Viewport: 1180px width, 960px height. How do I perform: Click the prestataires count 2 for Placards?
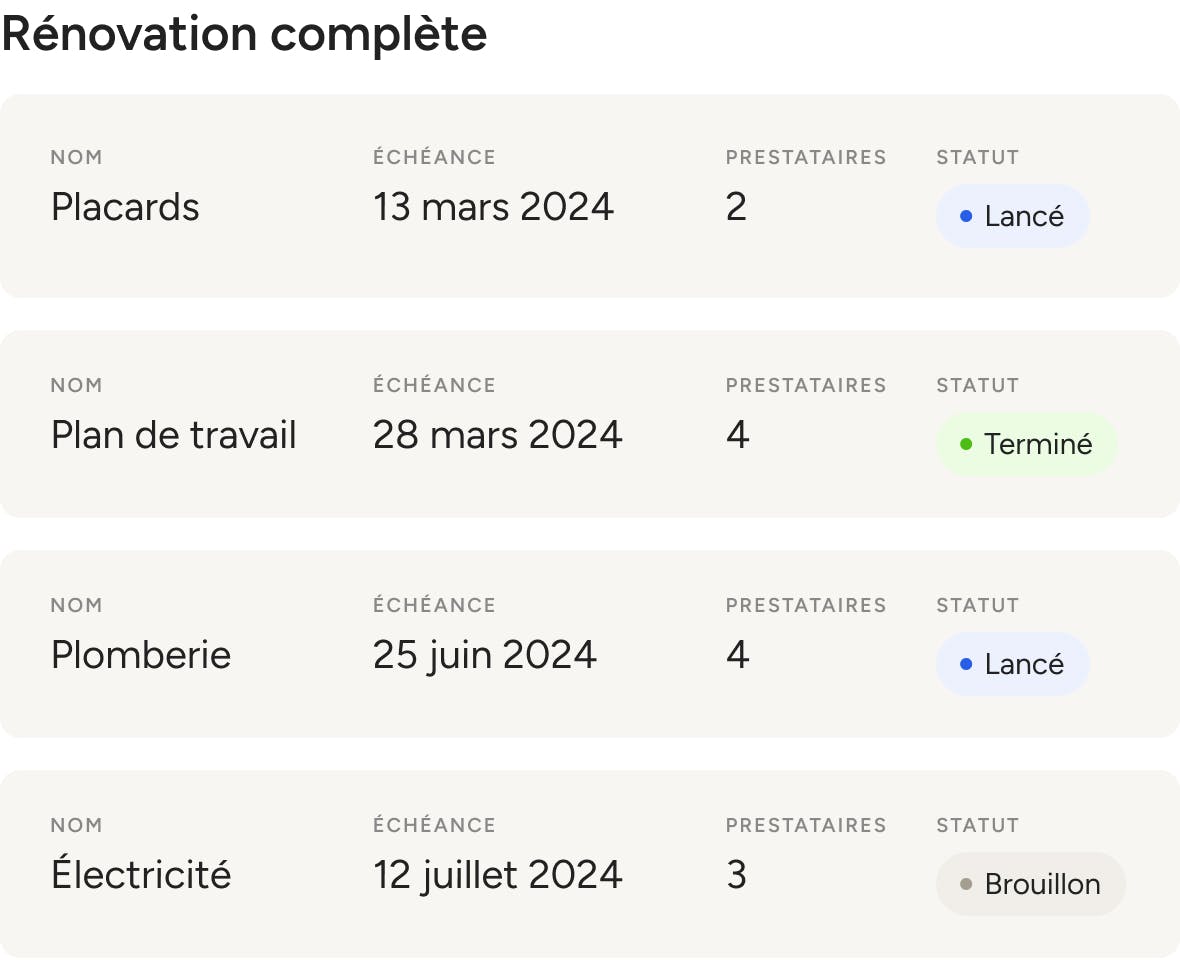click(x=737, y=207)
